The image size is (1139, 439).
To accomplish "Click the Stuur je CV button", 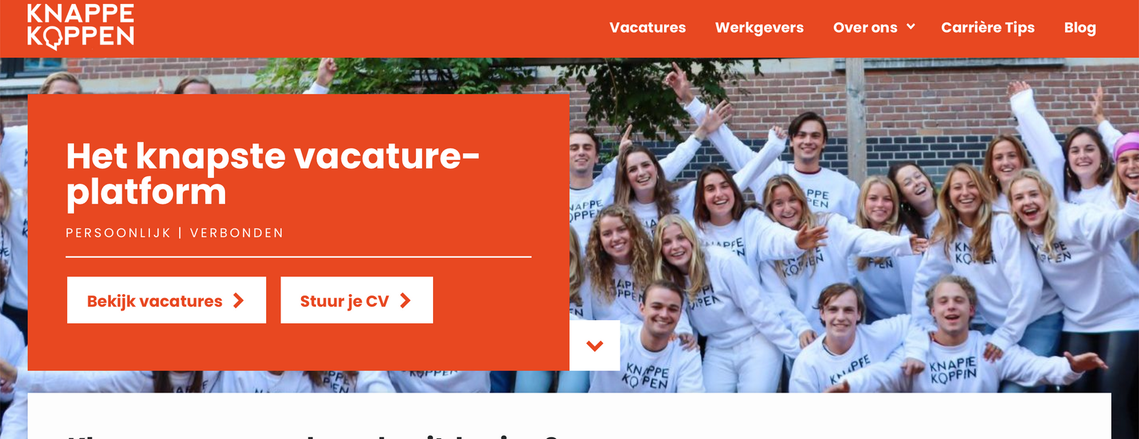I will pos(357,300).
